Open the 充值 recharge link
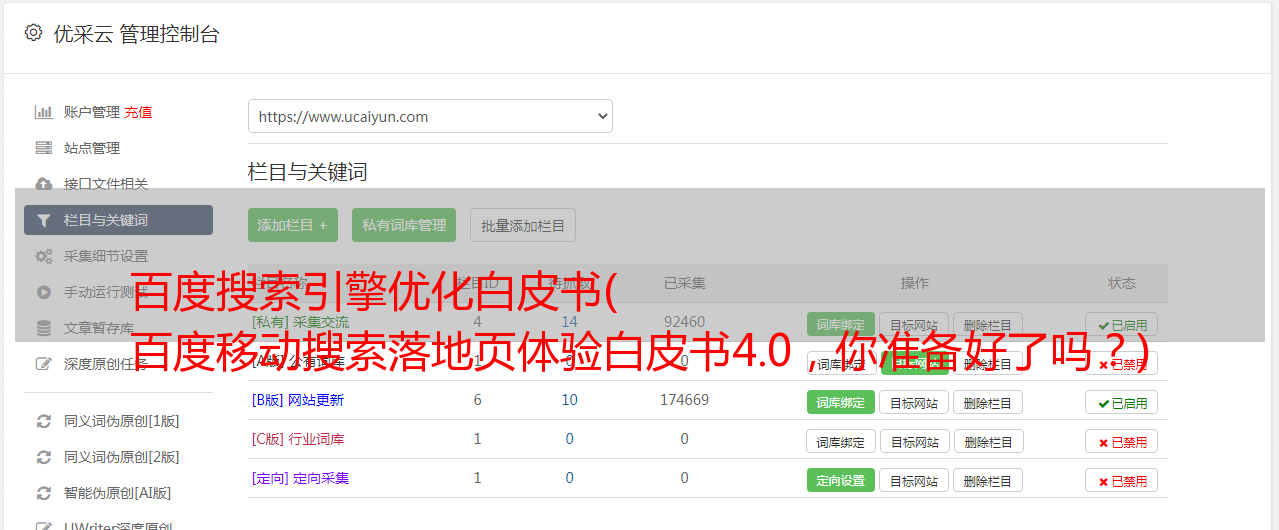The image size is (1279, 530). (x=139, y=112)
